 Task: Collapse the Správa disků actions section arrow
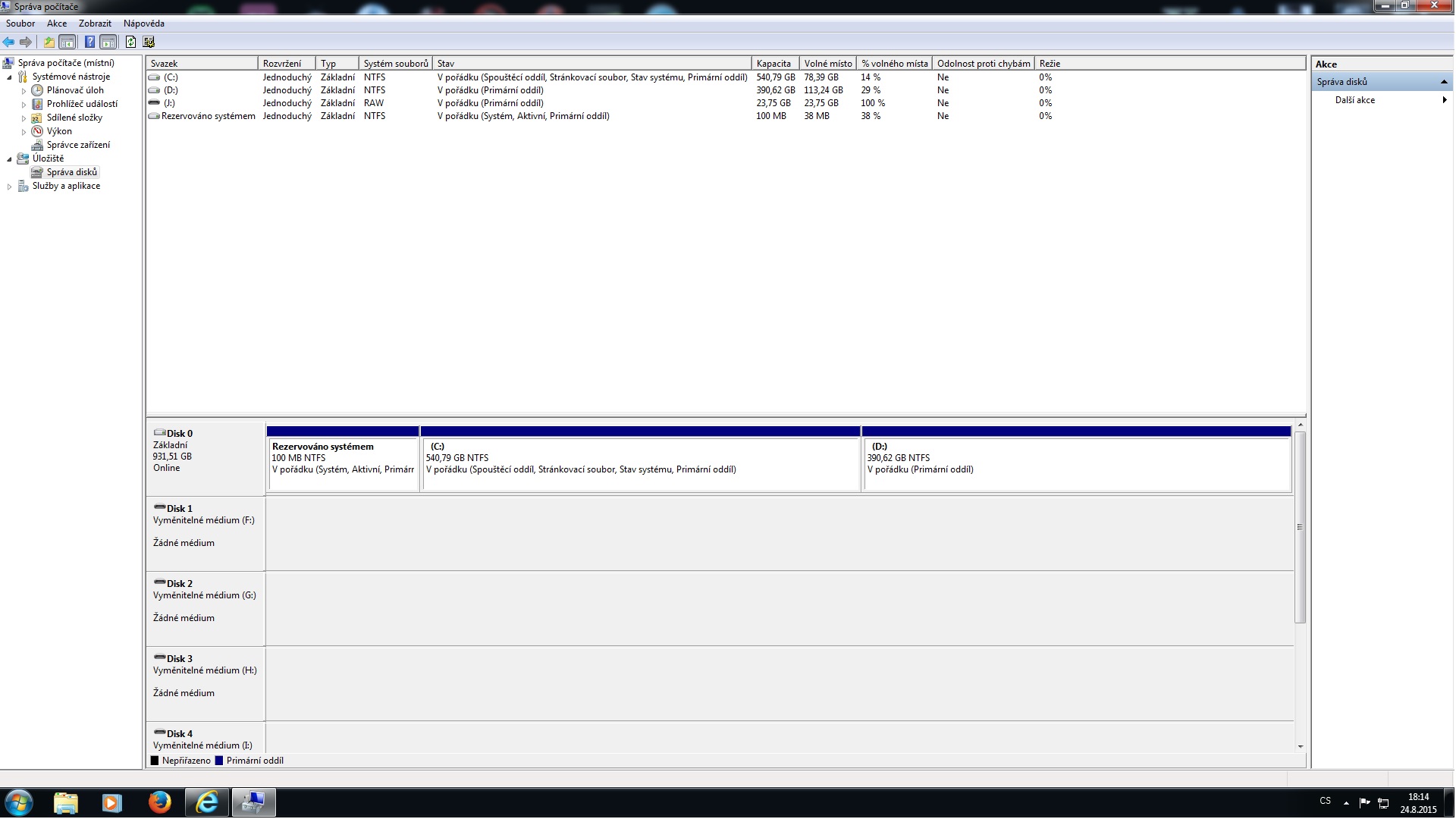click(1444, 82)
